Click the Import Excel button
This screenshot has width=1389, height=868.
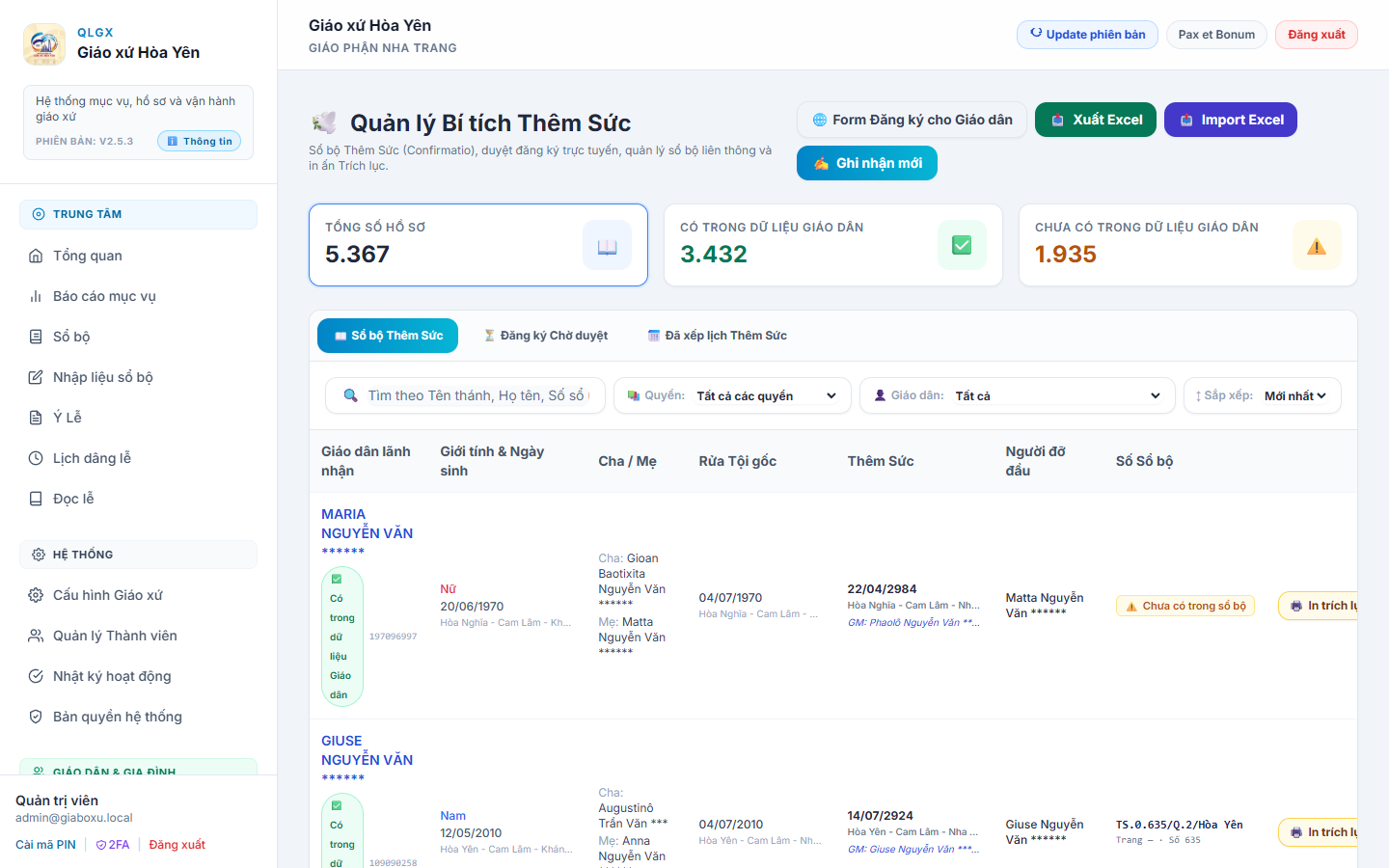[x=1231, y=120]
